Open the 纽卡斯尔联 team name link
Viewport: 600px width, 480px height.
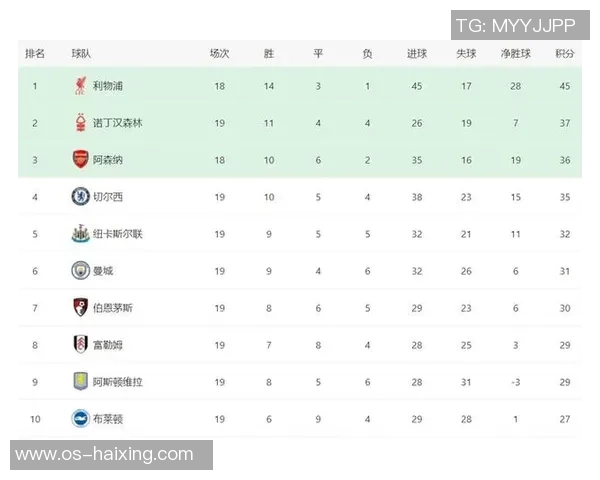click(x=117, y=234)
